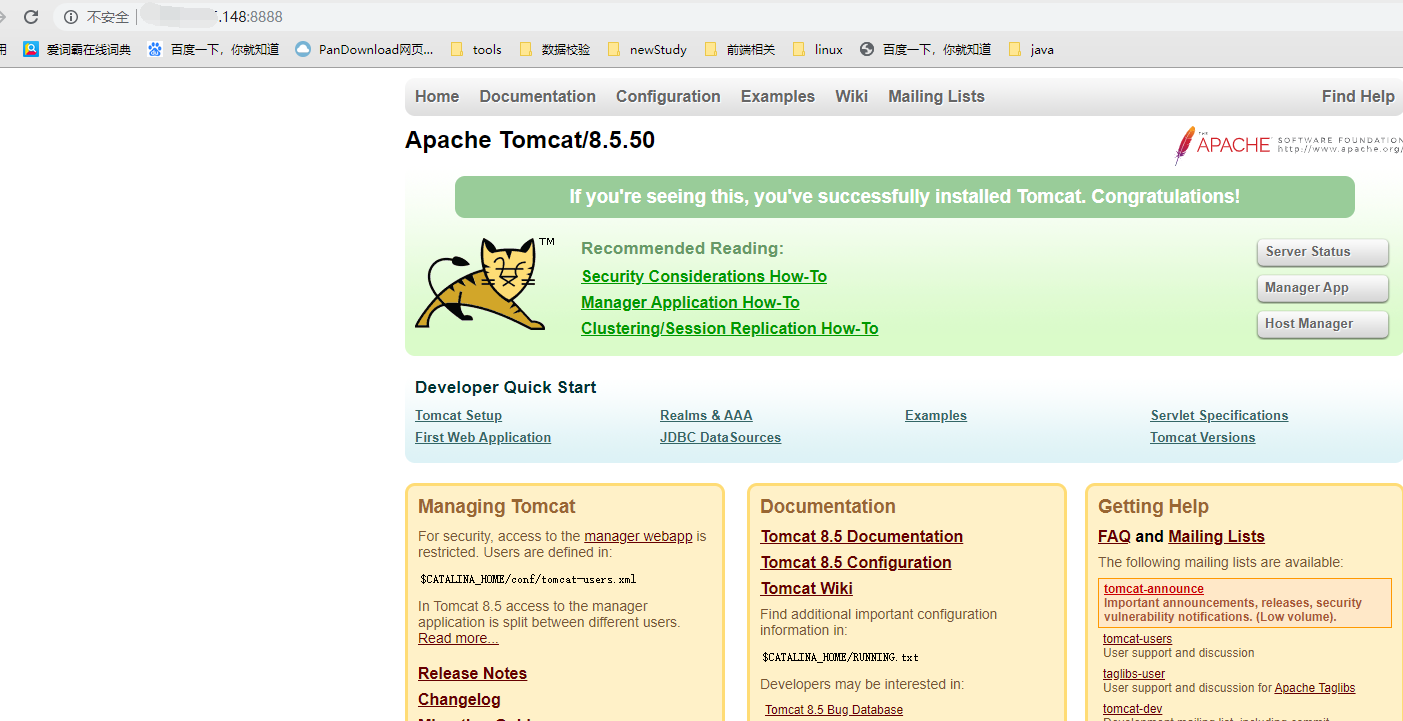Click the Apache Software Foundation logo
This screenshot has height=721, width=1403.
click(1288, 145)
